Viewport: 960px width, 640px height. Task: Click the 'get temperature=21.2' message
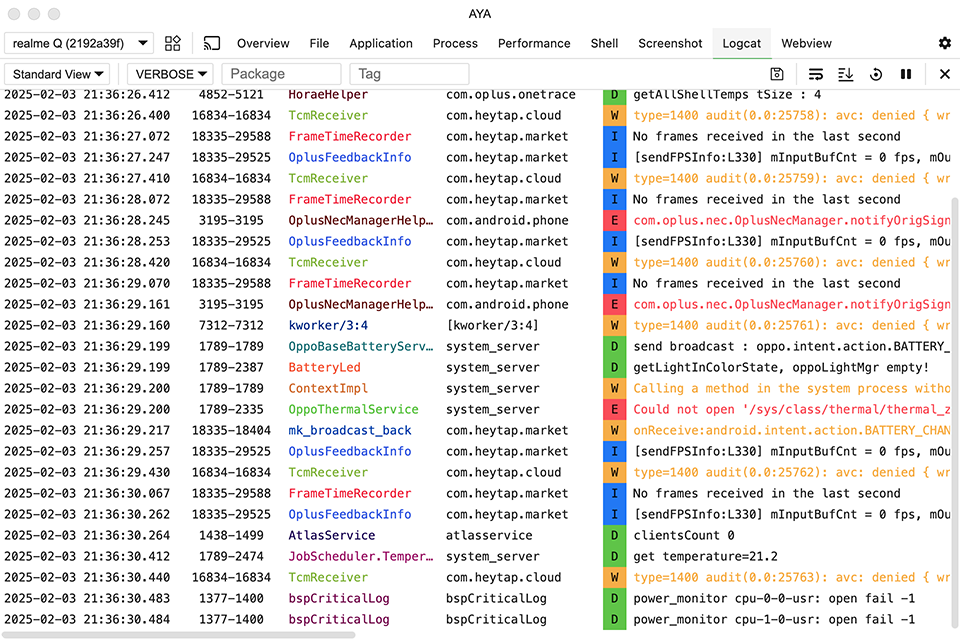click(x=705, y=556)
